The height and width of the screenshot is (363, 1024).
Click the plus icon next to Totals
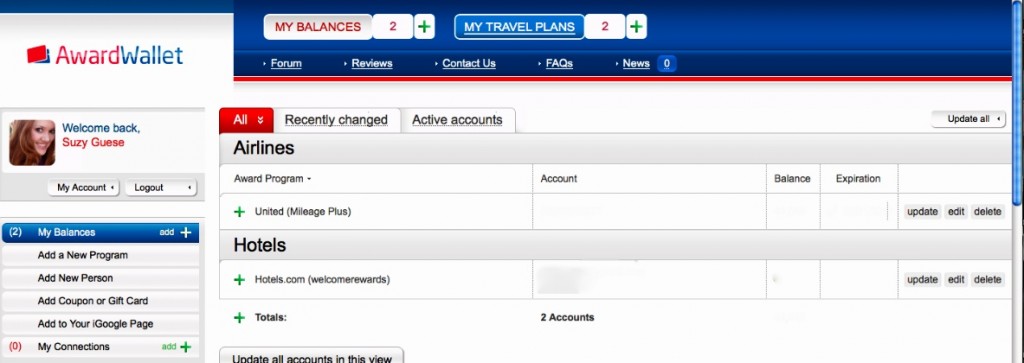pos(240,317)
